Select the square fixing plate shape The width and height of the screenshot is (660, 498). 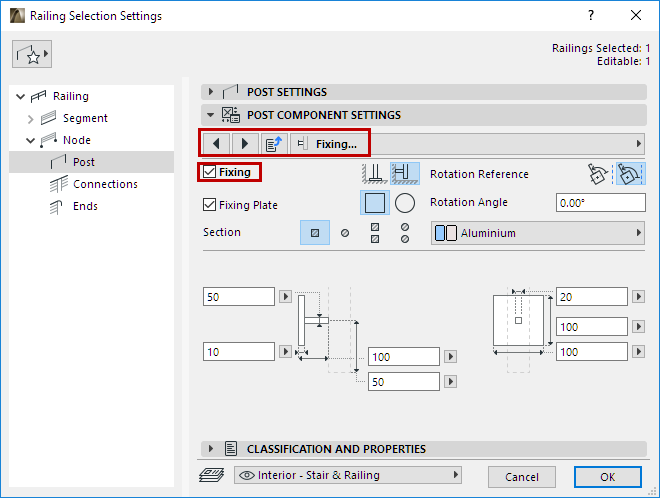coord(375,203)
